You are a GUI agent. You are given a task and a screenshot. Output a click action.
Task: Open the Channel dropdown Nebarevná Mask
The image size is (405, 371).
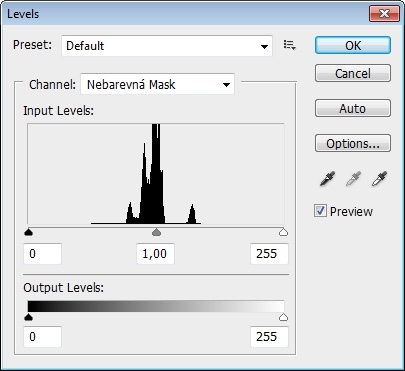[x=158, y=84]
